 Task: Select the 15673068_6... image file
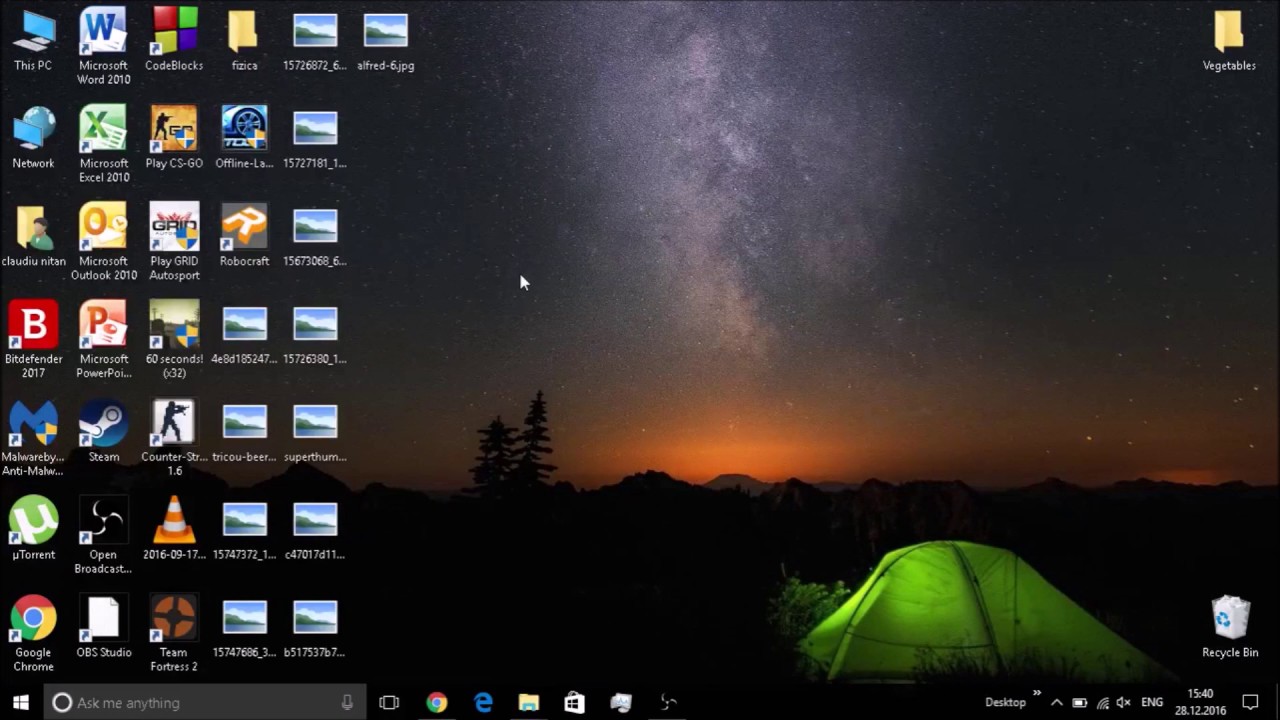point(315,236)
